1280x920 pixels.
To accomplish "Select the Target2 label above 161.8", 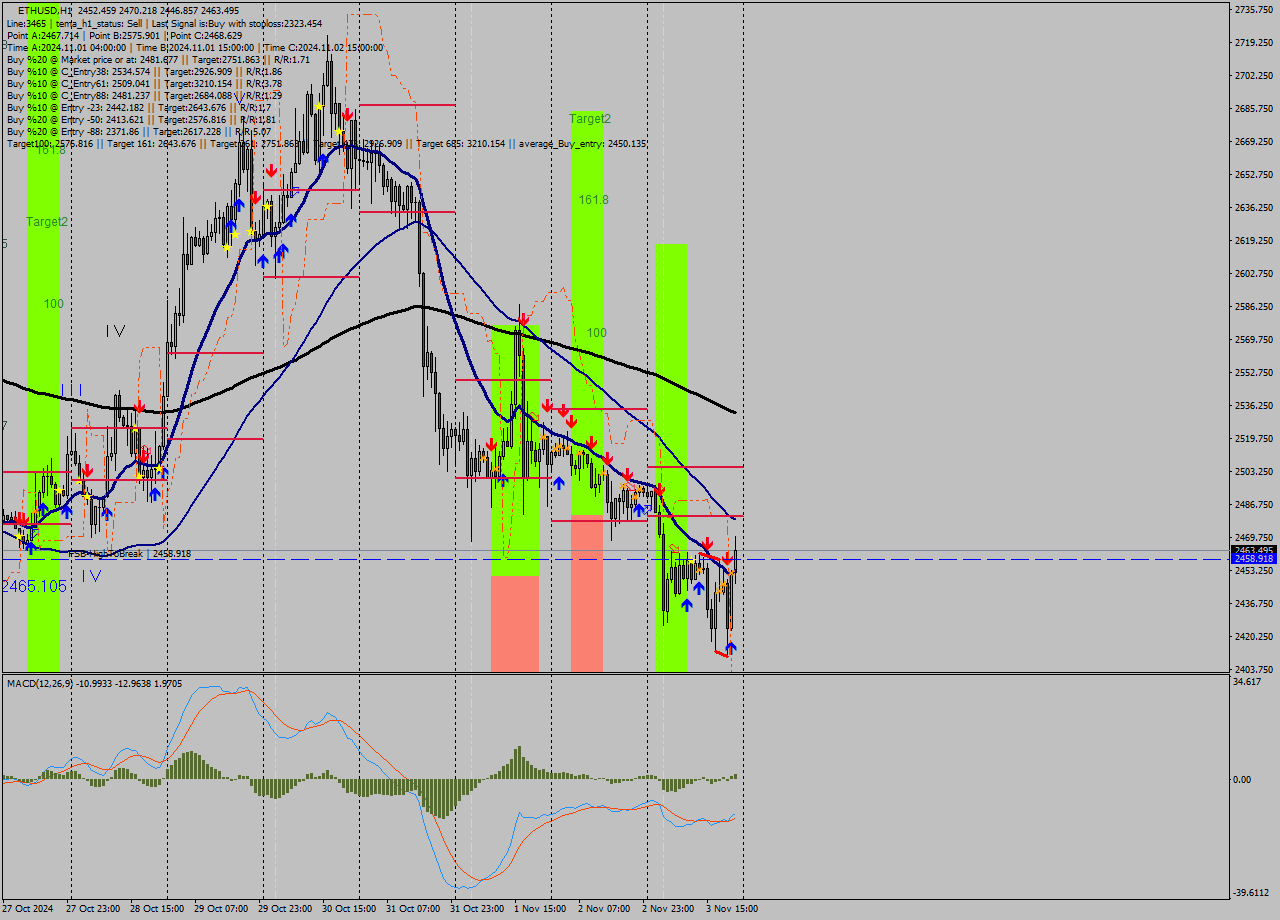I will click(x=590, y=118).
